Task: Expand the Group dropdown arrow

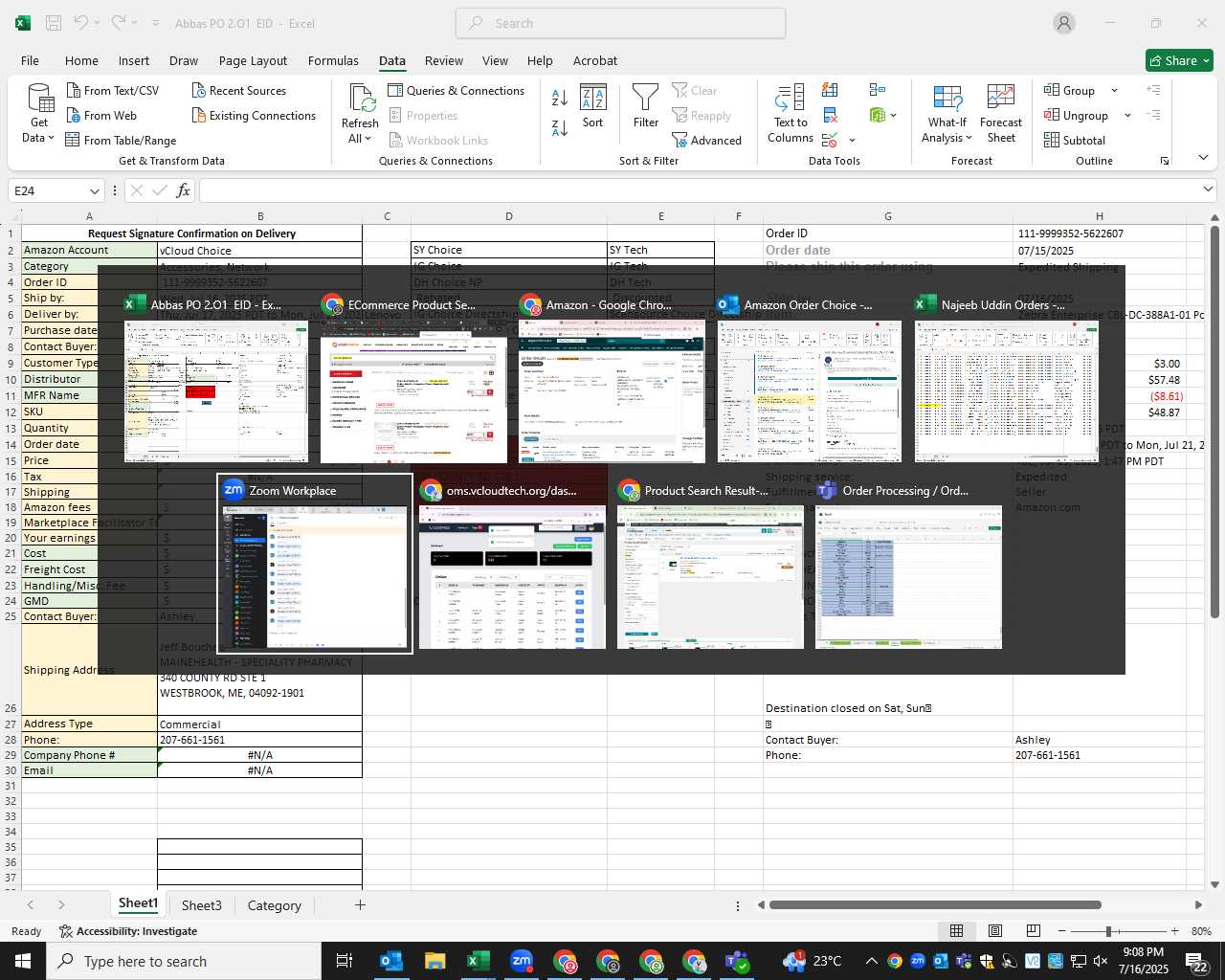Action: [1114, 90]
